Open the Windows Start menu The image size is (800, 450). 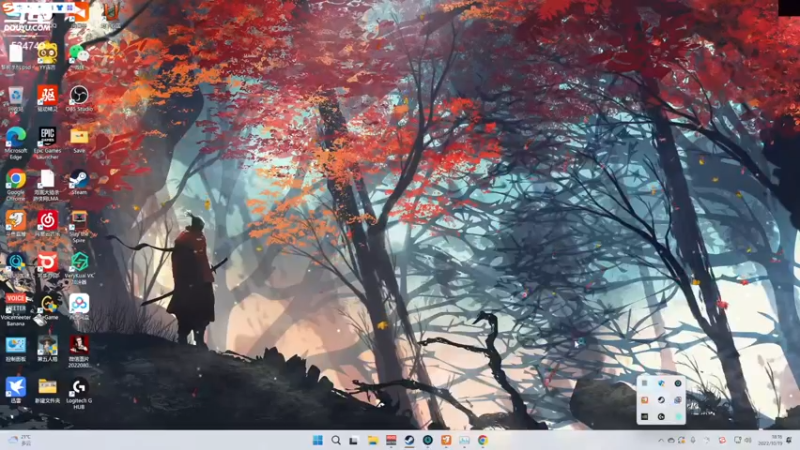(x=317, y=440)
